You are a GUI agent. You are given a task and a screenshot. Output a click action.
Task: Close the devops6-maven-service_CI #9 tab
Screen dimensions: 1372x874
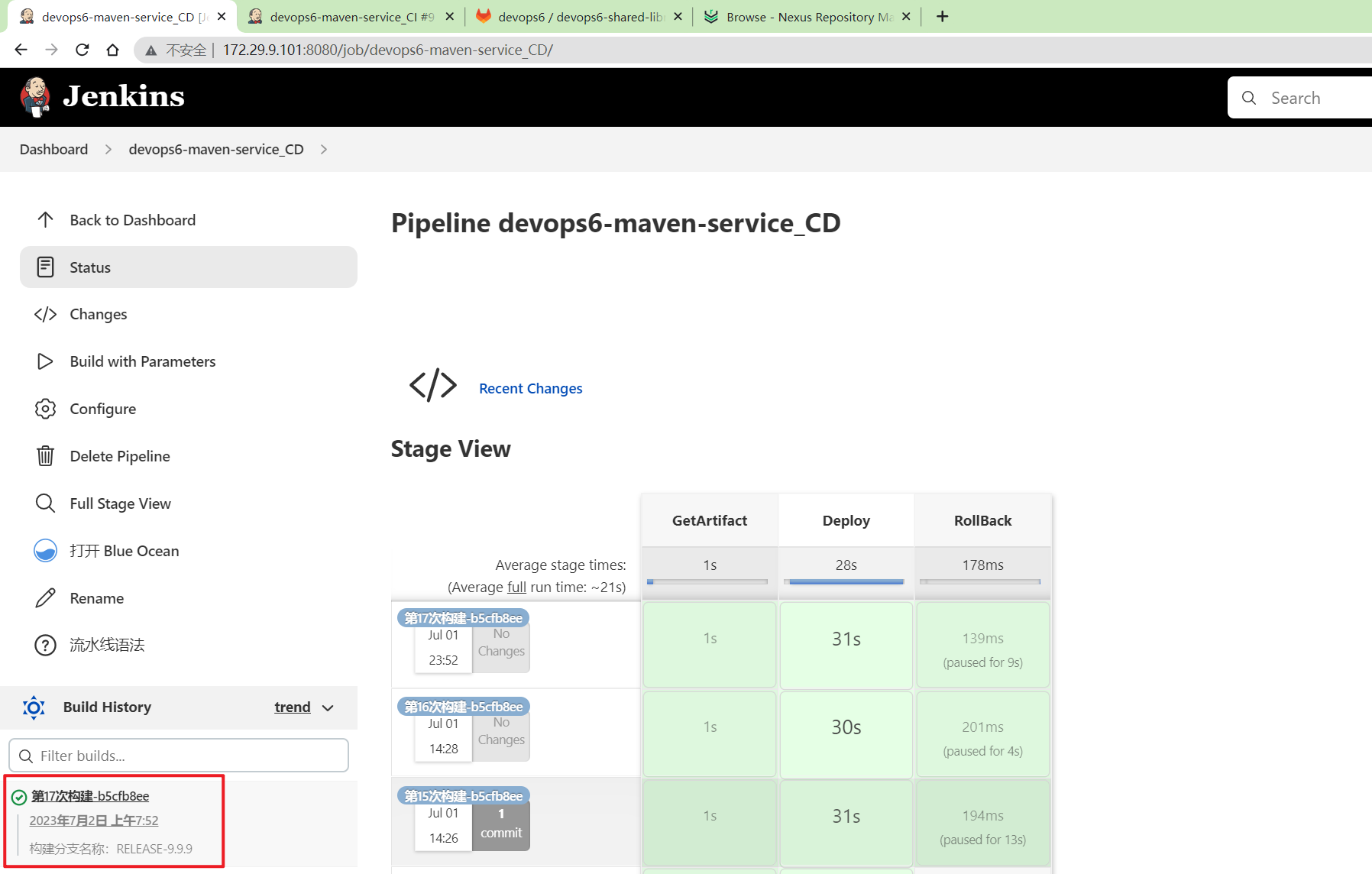(x=449, y=16)
